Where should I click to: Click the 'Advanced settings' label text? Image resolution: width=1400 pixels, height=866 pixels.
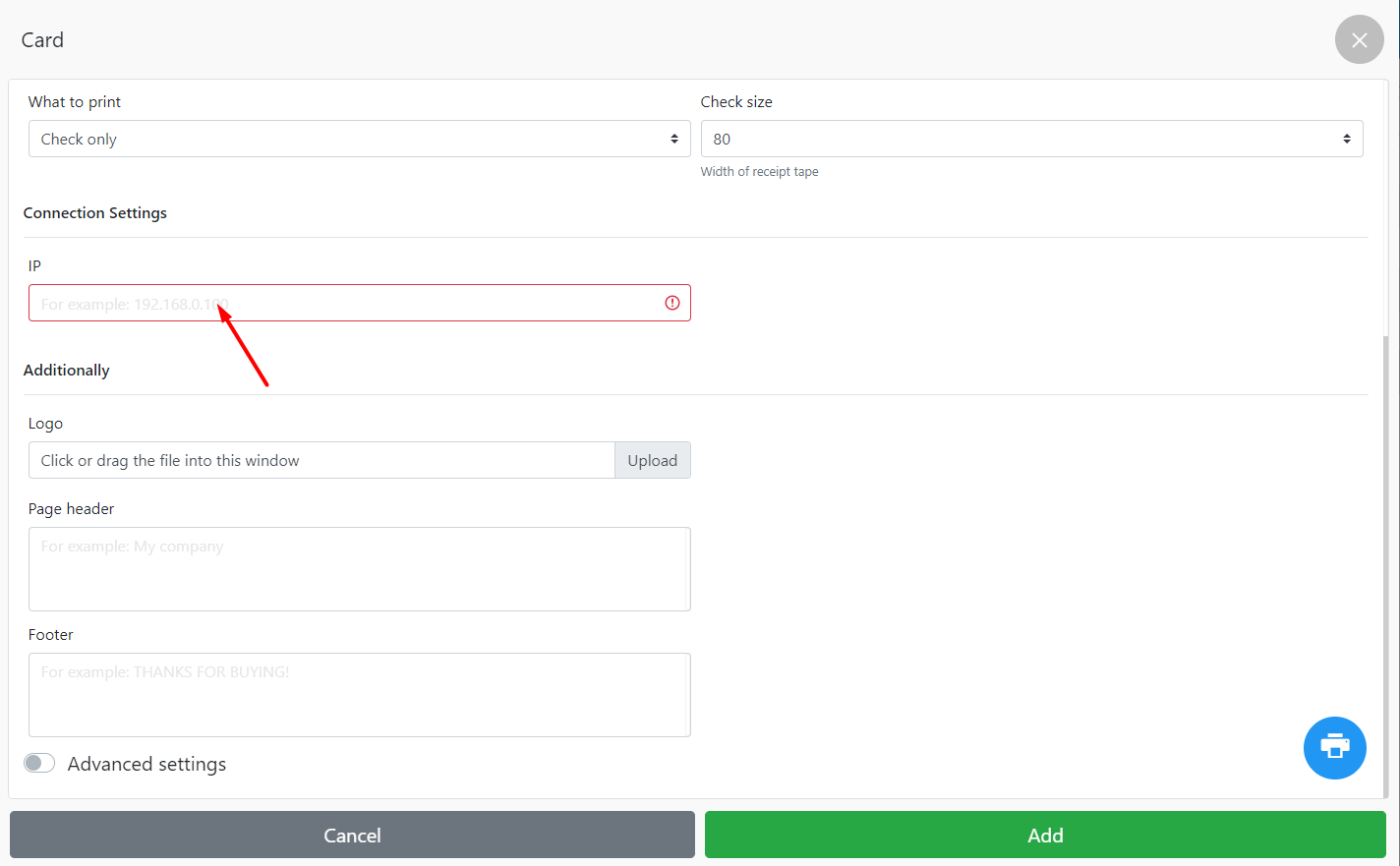tap(146, 764)
